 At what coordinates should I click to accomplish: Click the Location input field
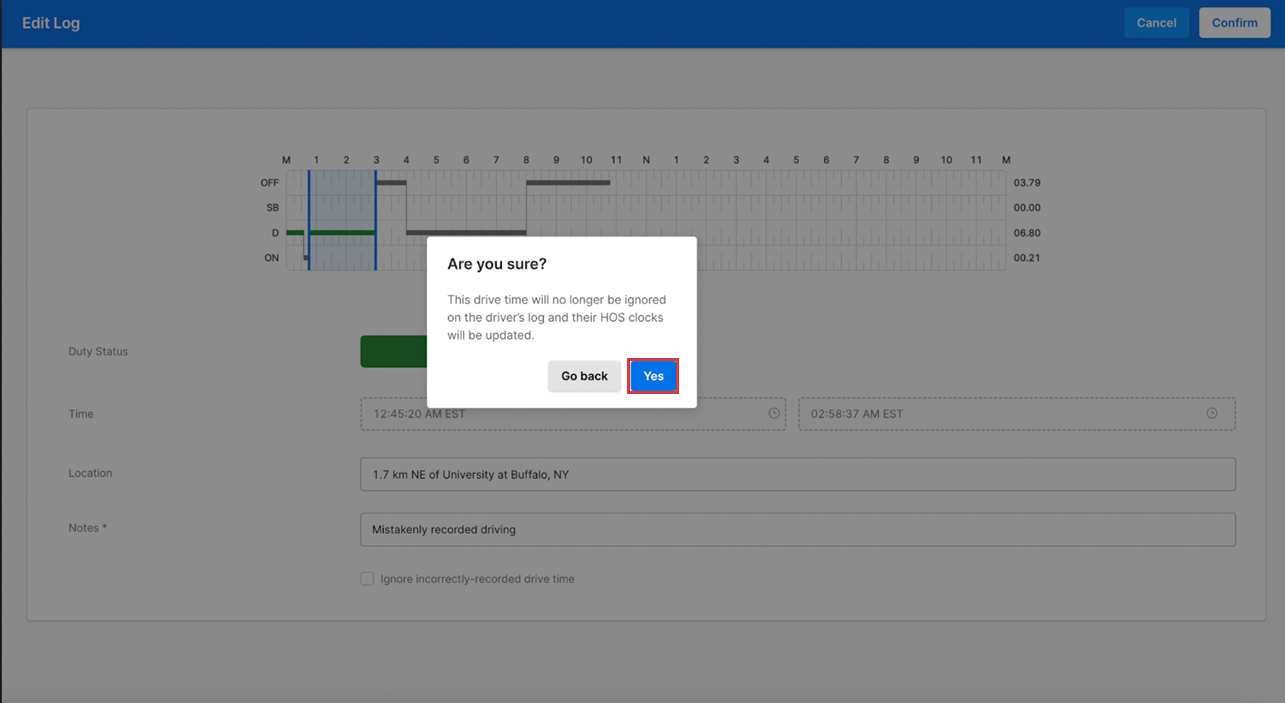[798, 474]
